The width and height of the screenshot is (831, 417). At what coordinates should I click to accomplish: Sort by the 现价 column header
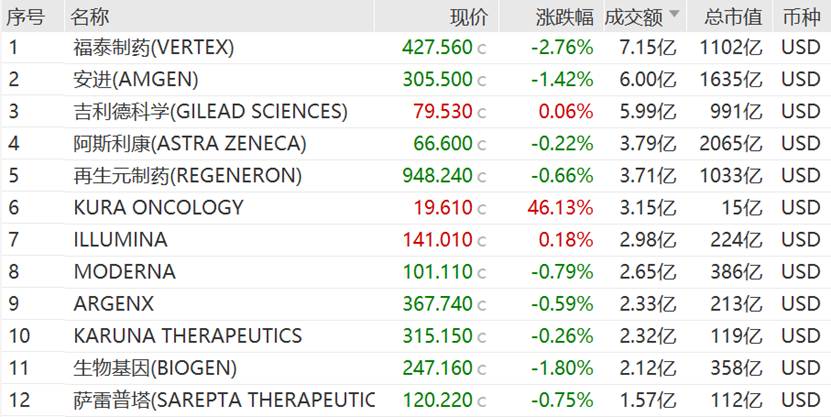(x=468, y=16)
